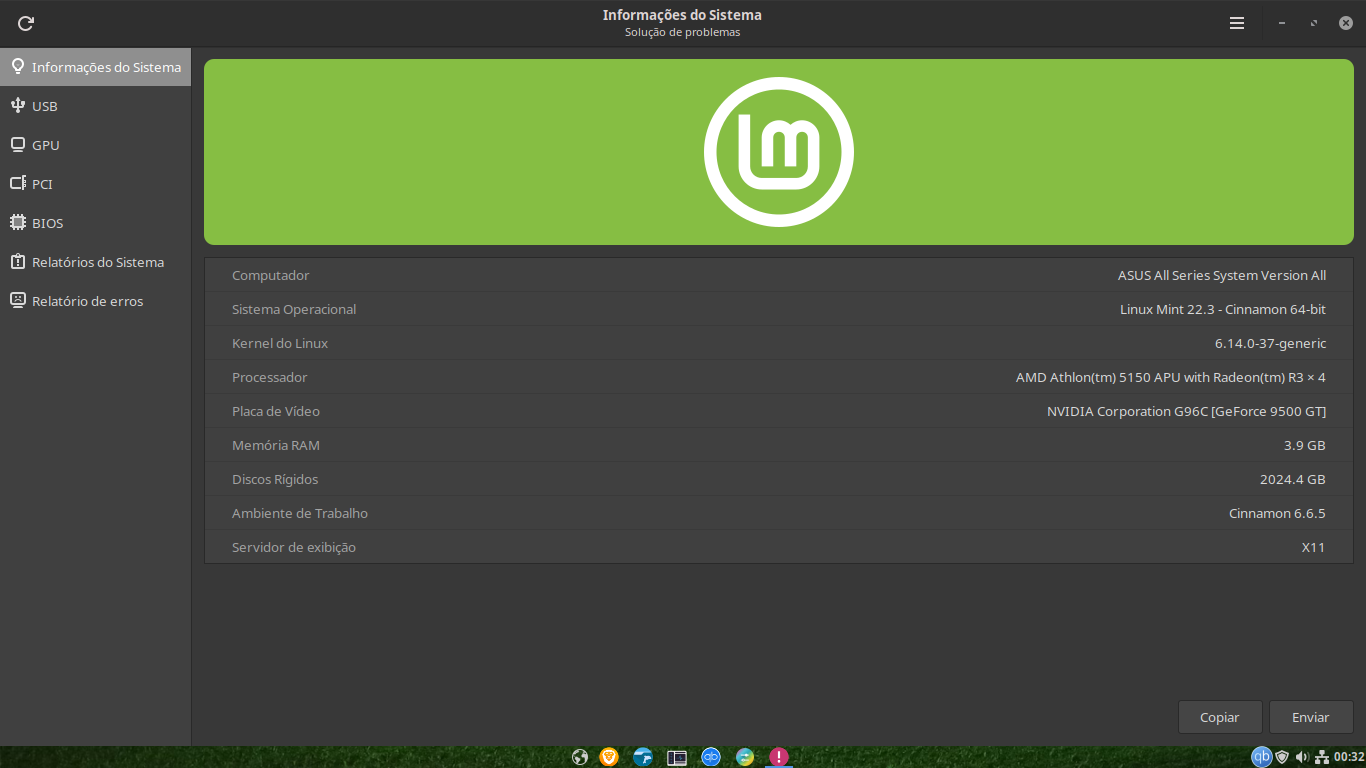Image resolution: width=1366 pixels, height=768 pixels.
Task: Launch Brave browser from the panel
Action: (609, 757)
